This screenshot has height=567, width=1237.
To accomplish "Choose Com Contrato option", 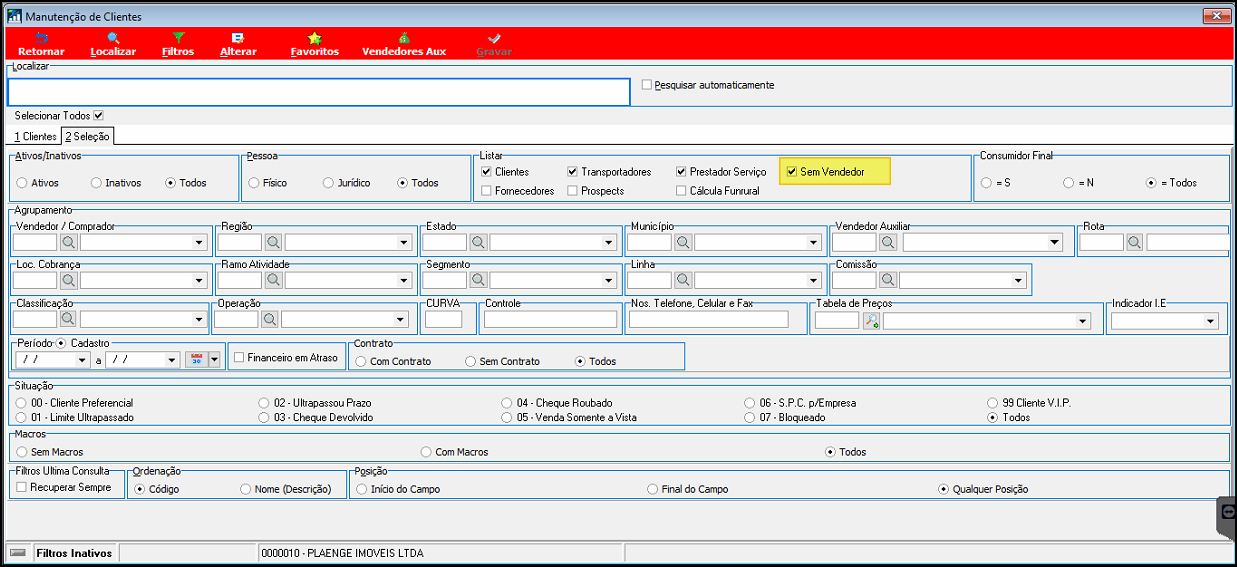I will pos(361,361).
